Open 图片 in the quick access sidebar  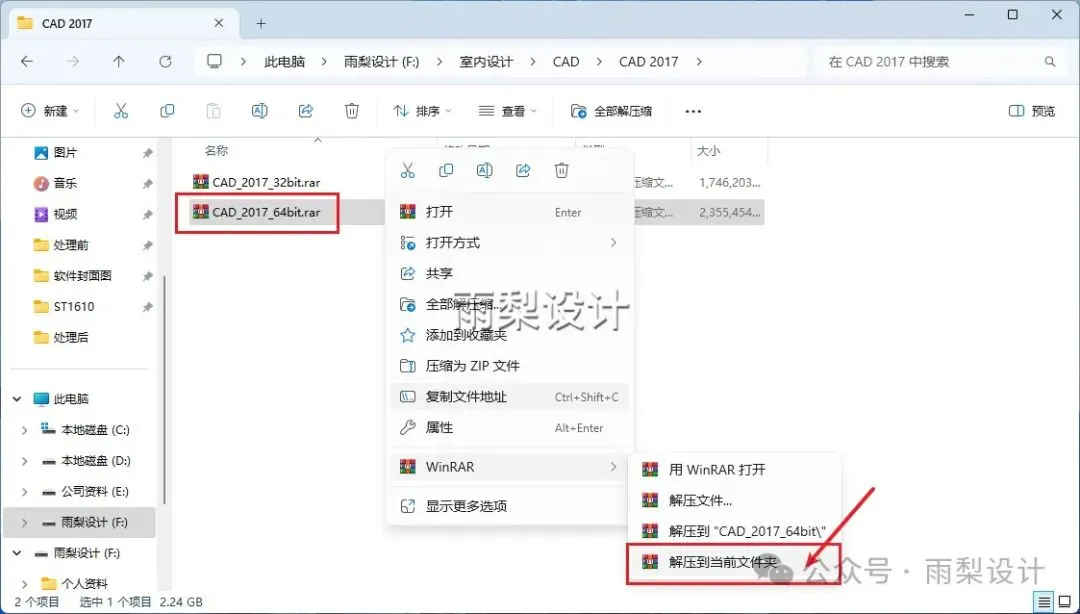[x=65, y=152]
